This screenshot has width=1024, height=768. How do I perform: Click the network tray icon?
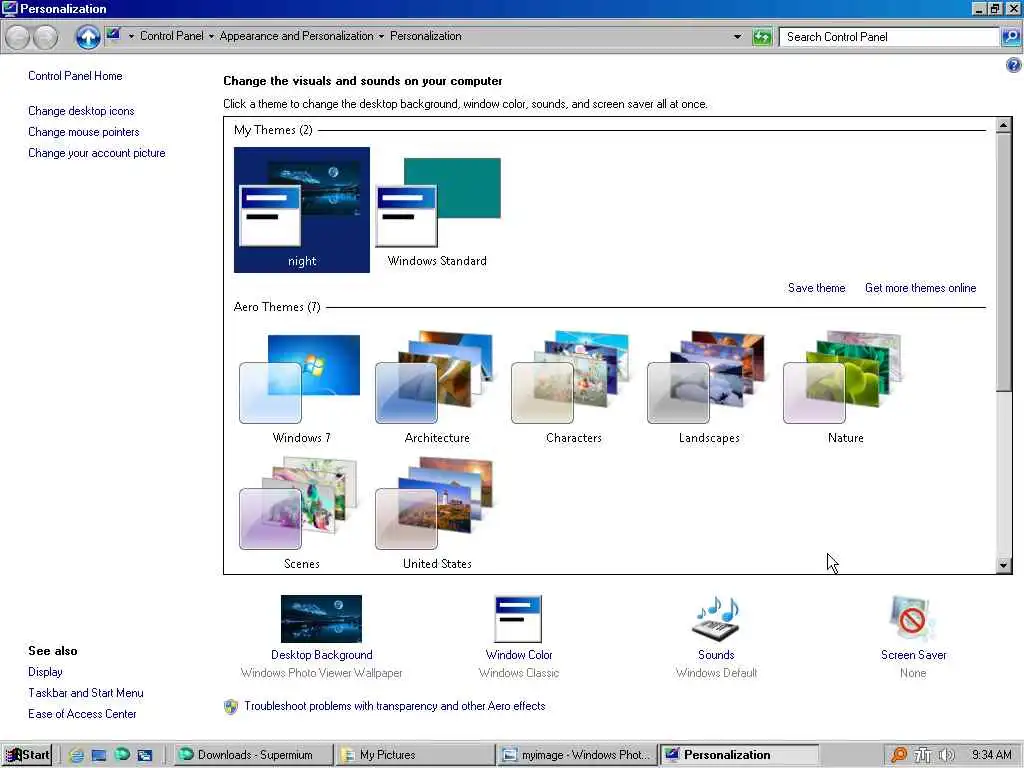coord(922,755)
